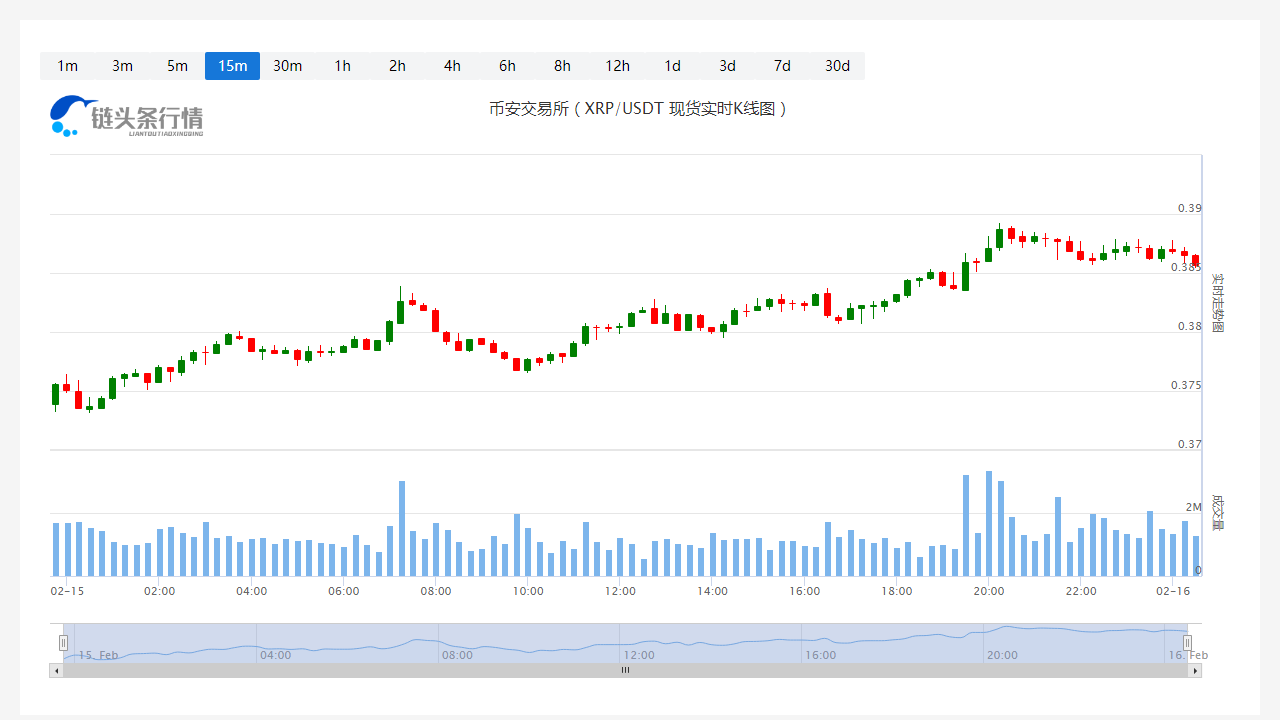Open the 6h interval view
This screenshot has height=720, width=1280.
[x=507, y=66]
